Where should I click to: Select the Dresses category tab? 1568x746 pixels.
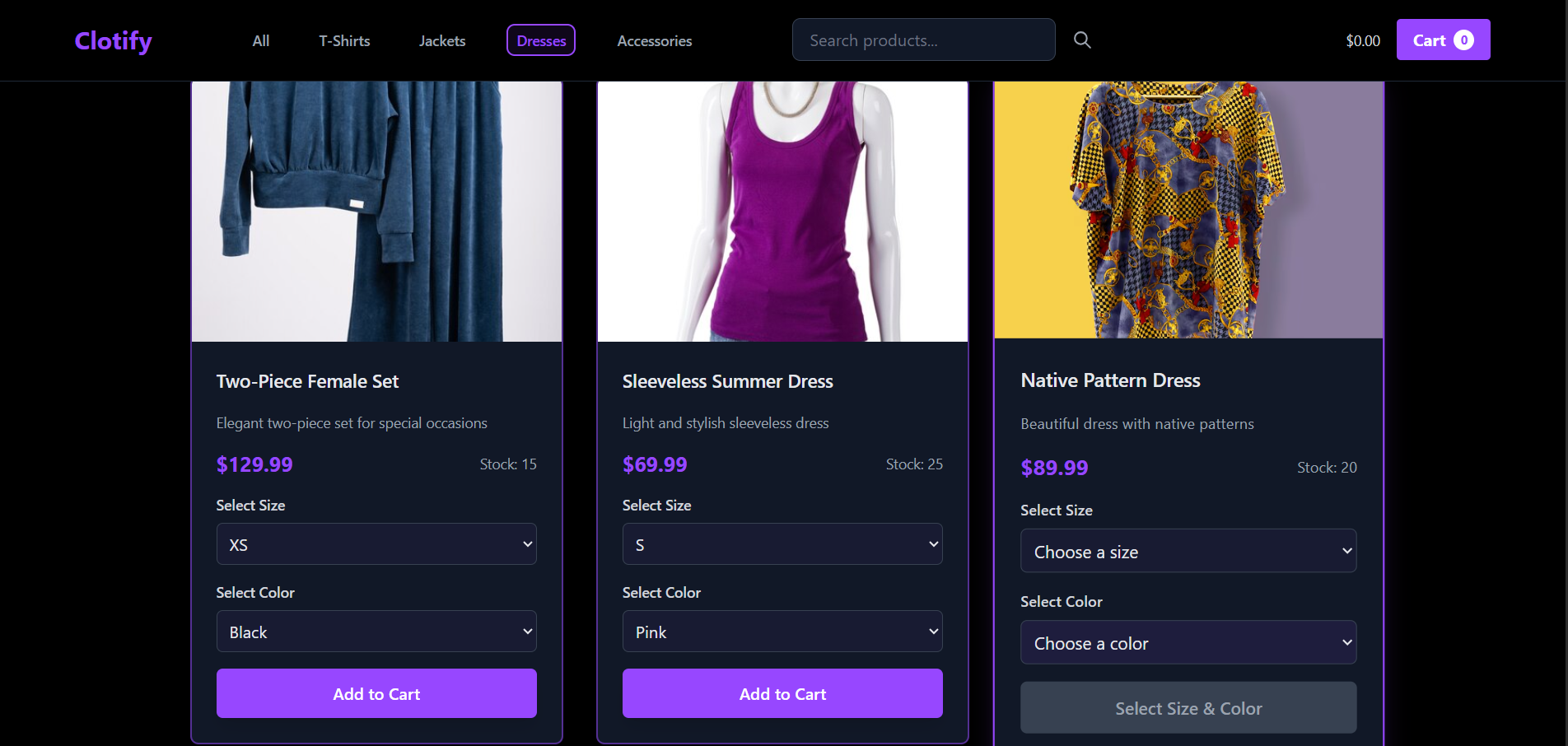tap(541, 40)
